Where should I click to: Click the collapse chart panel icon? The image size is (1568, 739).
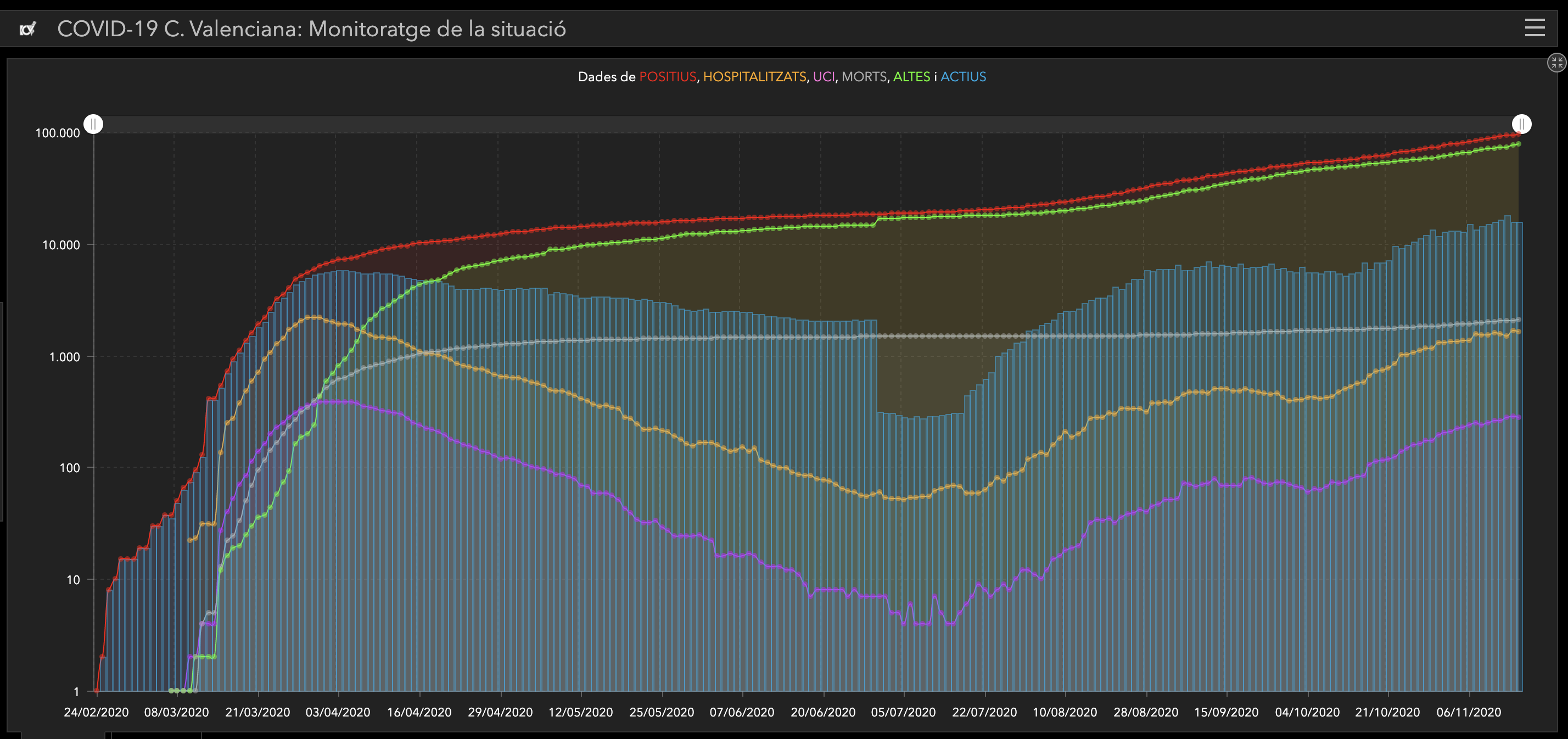pos(1556,63)
